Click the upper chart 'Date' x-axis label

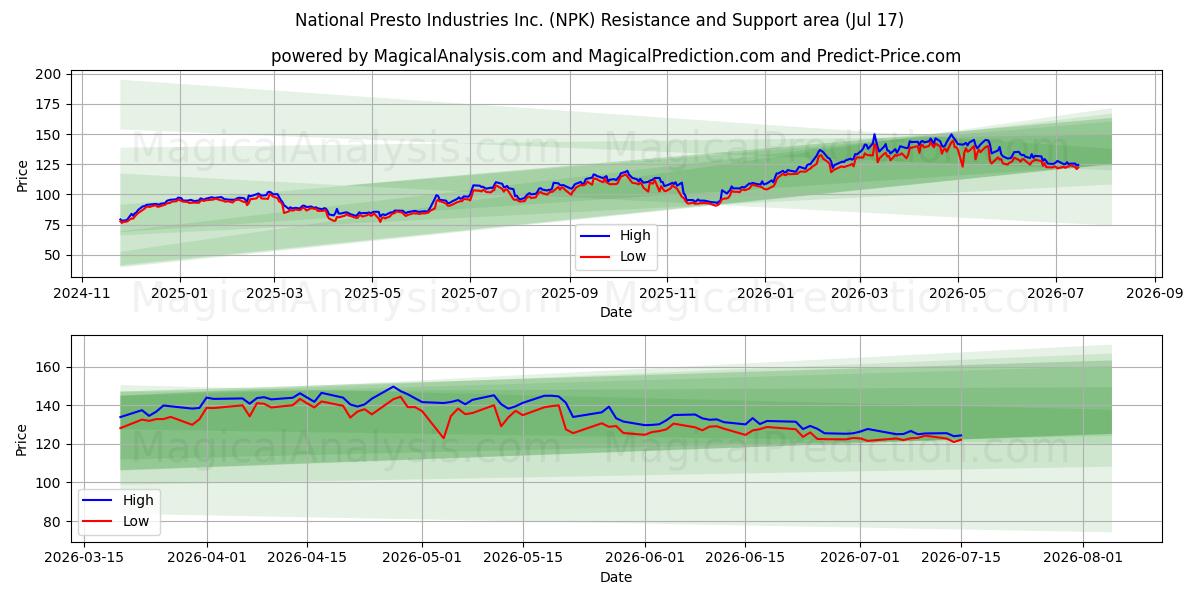click(616, 312)
